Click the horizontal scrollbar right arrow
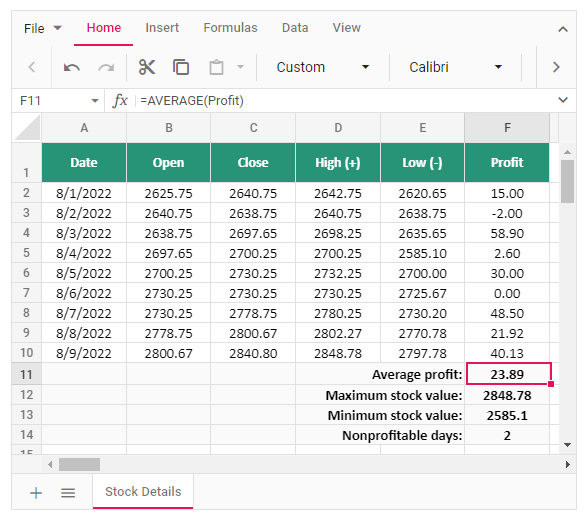The width and height of the screenshot is (586, 519). click(568, 464)
